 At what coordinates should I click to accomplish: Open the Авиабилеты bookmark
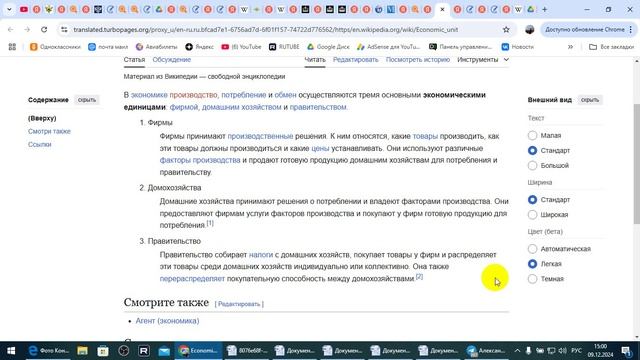(x=157, y=47)
